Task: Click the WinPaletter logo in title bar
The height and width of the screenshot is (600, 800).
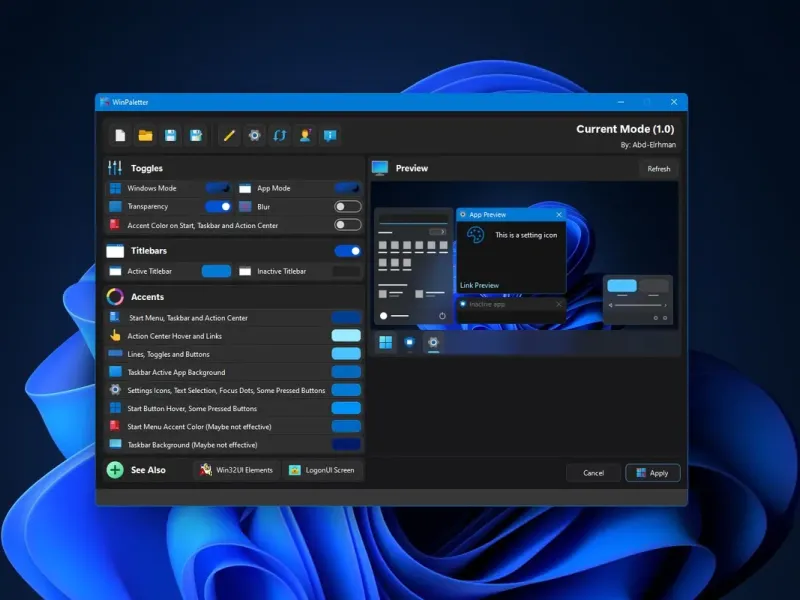Action: click(105, 102)
